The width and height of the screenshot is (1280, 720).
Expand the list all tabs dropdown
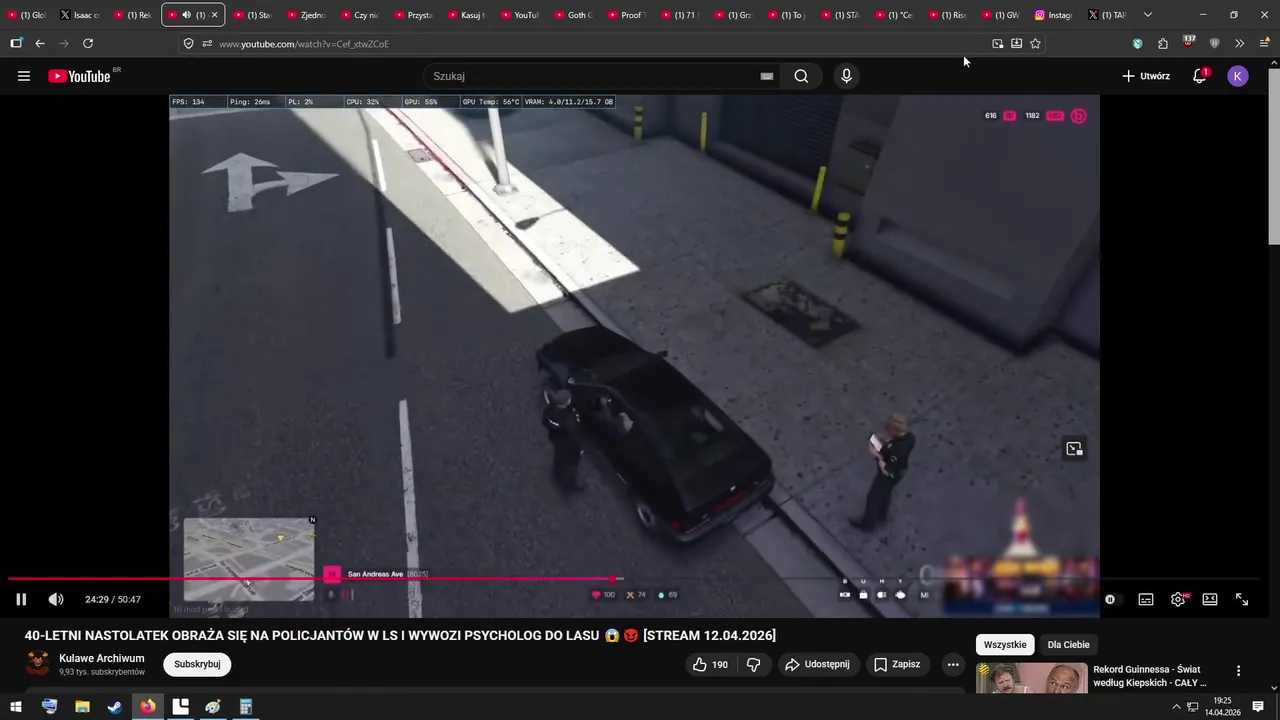1147,15
